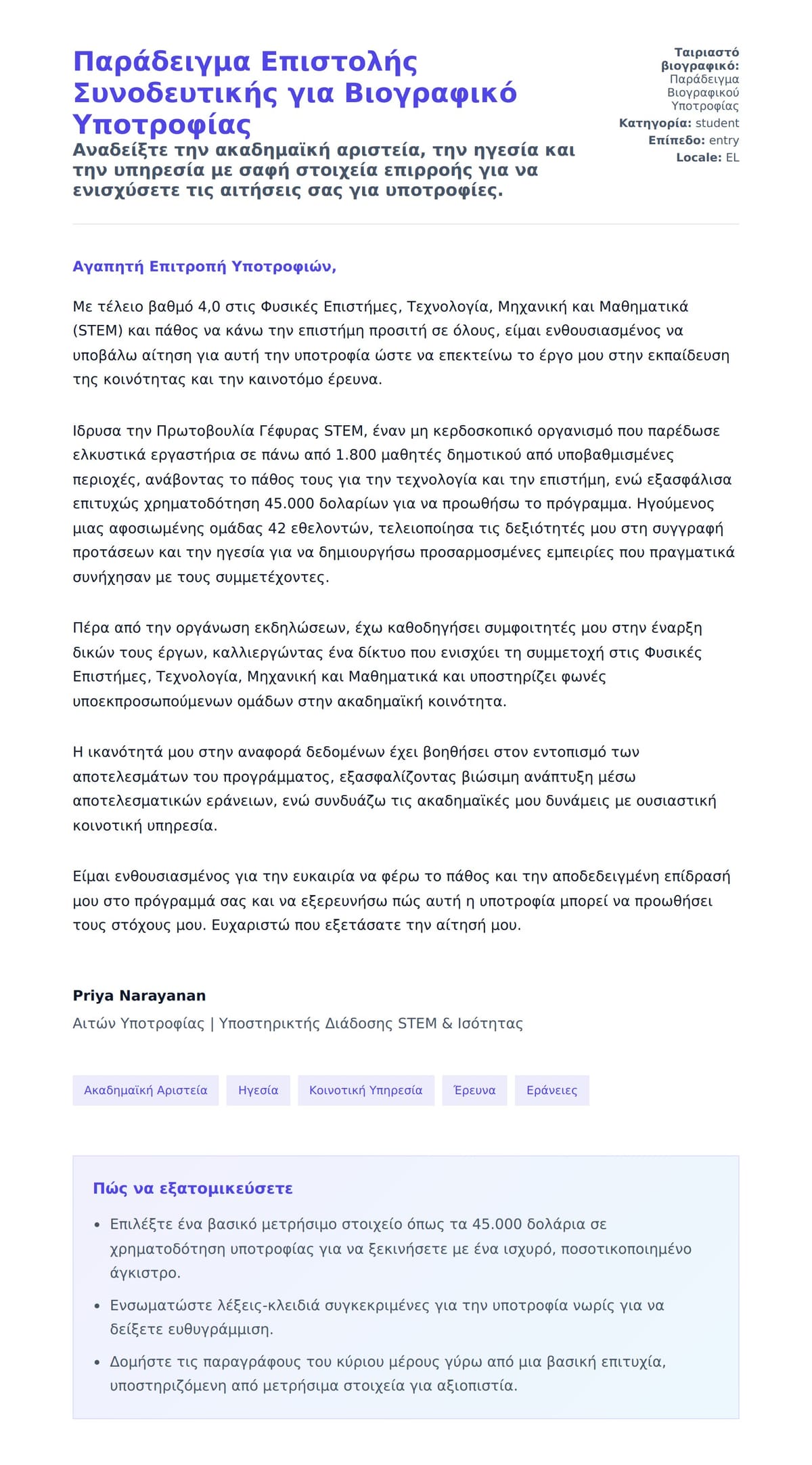Image resolution: width=812 pixels, height=1465 pixels.
Task: Click the greeting "Αγαπητή Επιτροπή Υποτροφιών,"
Action: 204,266
